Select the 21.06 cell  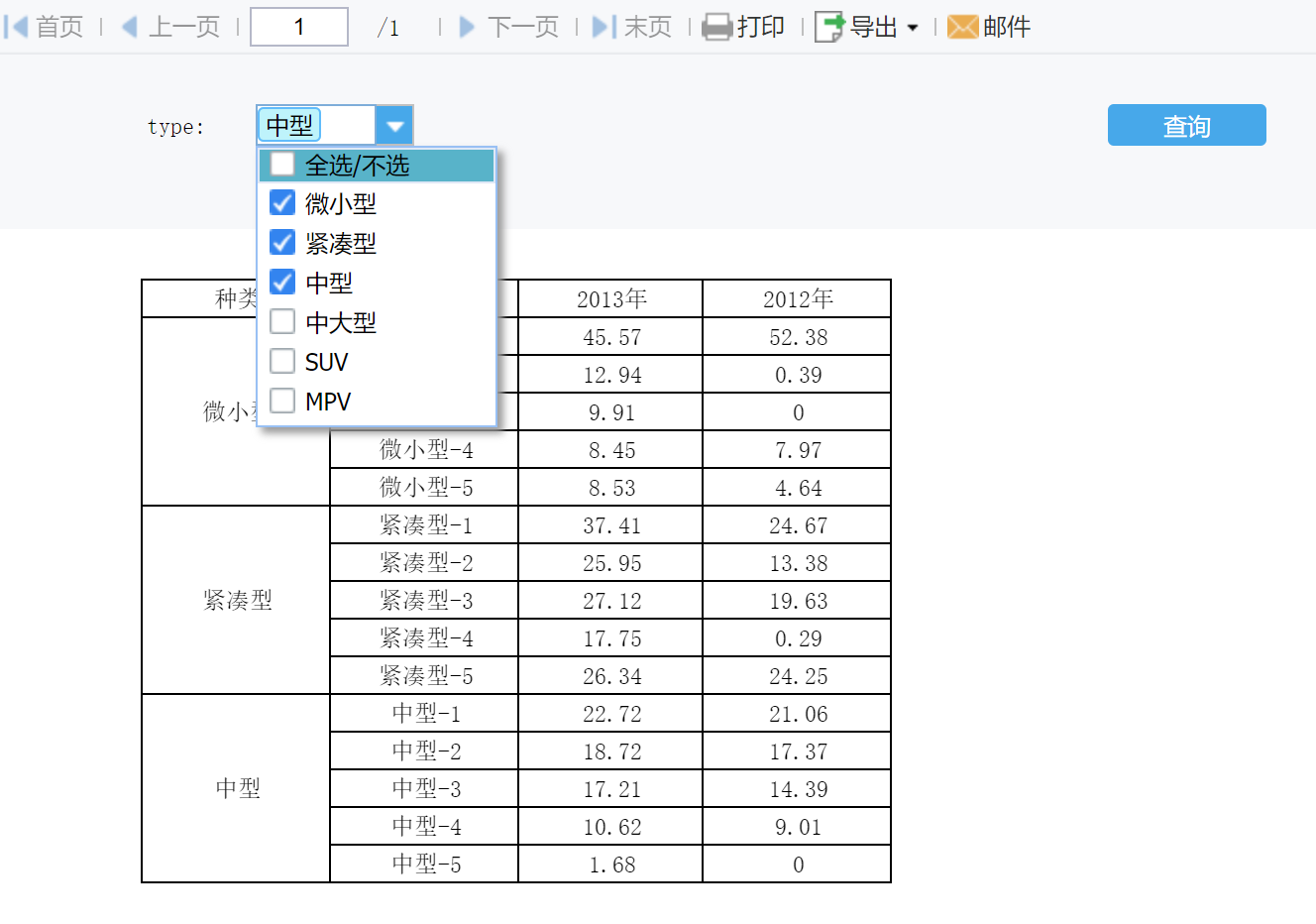pyautogui.click(x=797, y=713)
